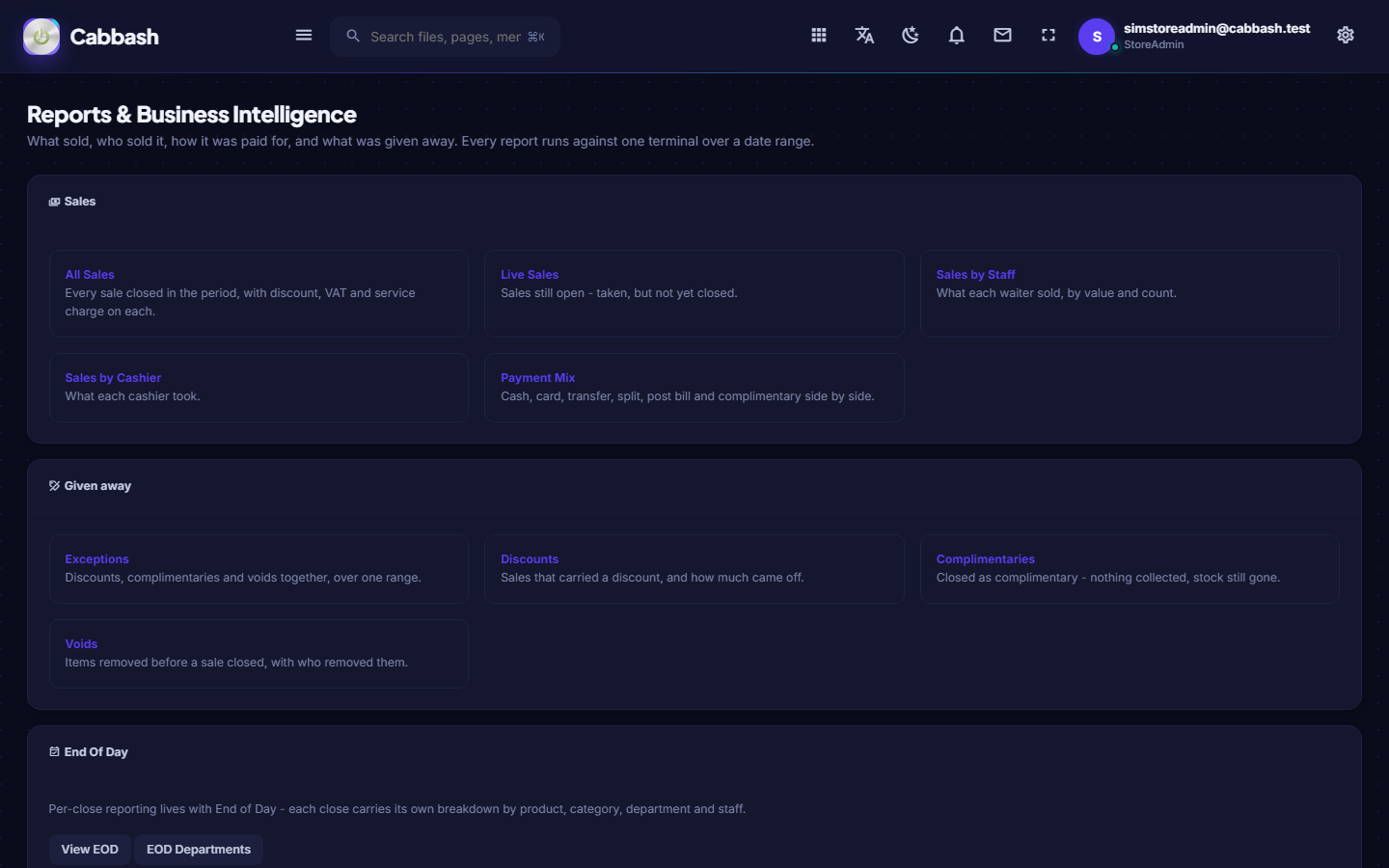Toggle the hamburger sidebar menu
Screen dimensions: 1389x868
304,36
